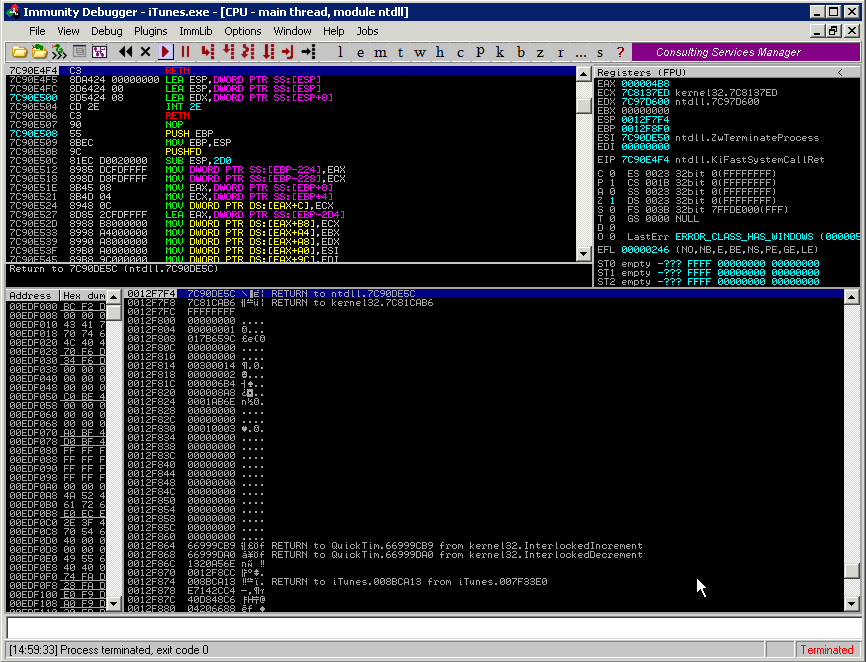The image size is (866, 662).
Task: Click the red question mark help icon
Action: point(620,52)
